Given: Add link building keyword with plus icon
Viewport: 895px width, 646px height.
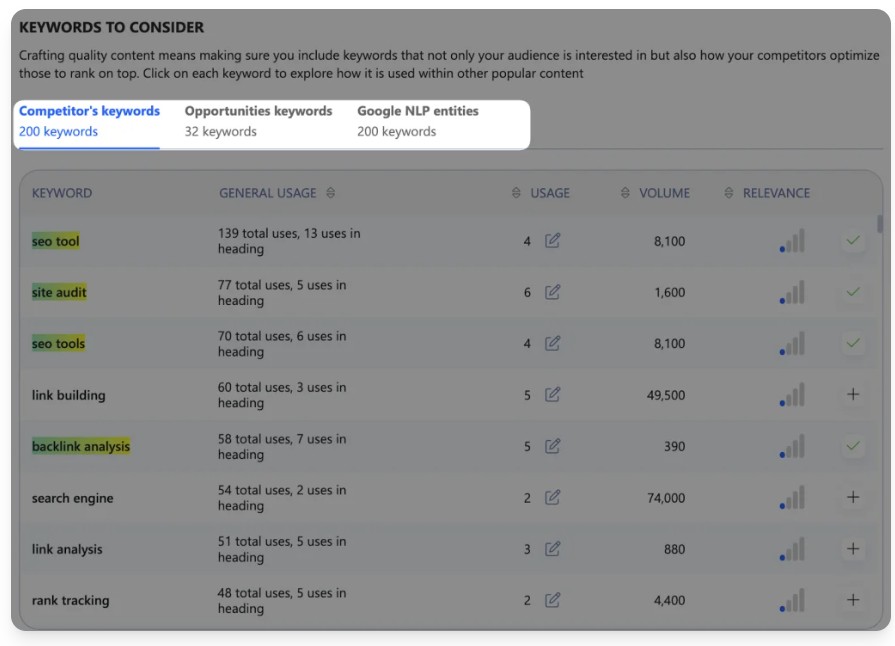Looking at the screenshot, I should pos(853,395).
